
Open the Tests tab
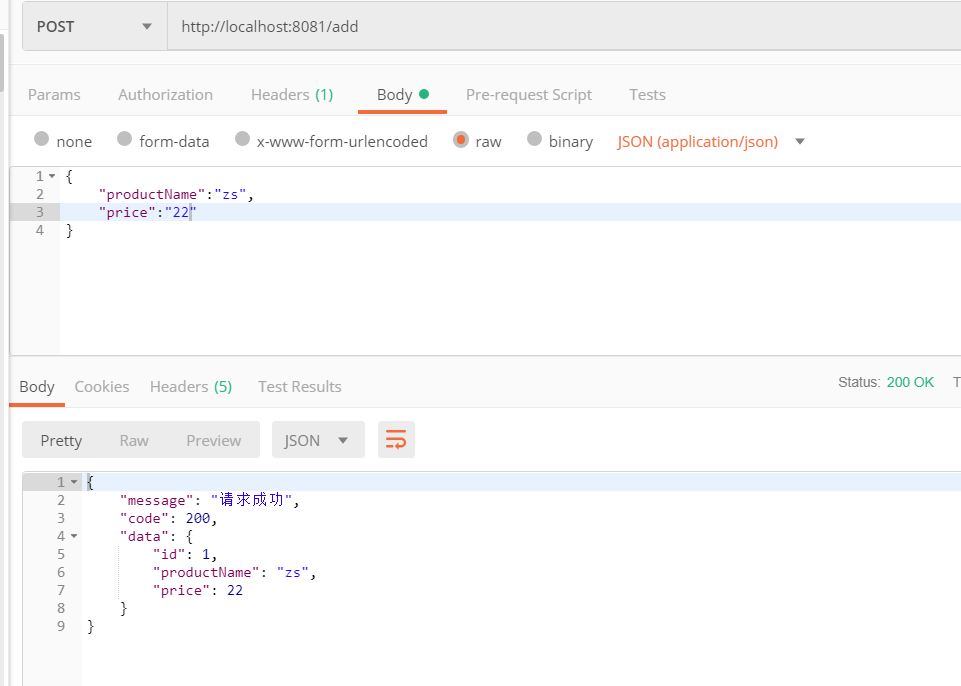click(x=647, y=94)
